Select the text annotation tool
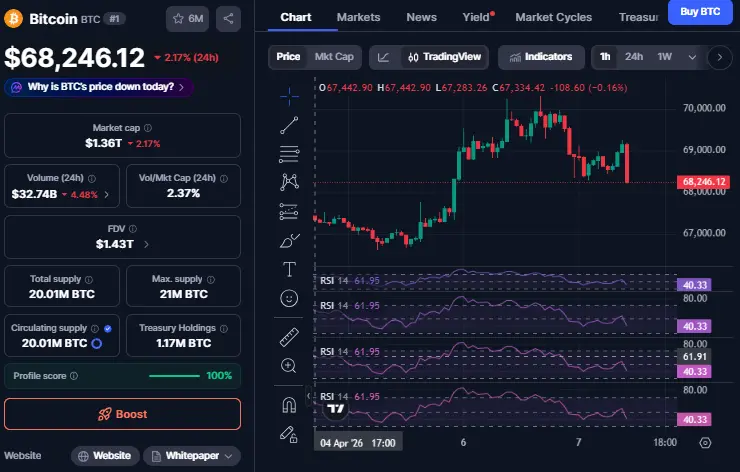The height and width of the screenshot is (472, 740). click(x=289, y=269)
